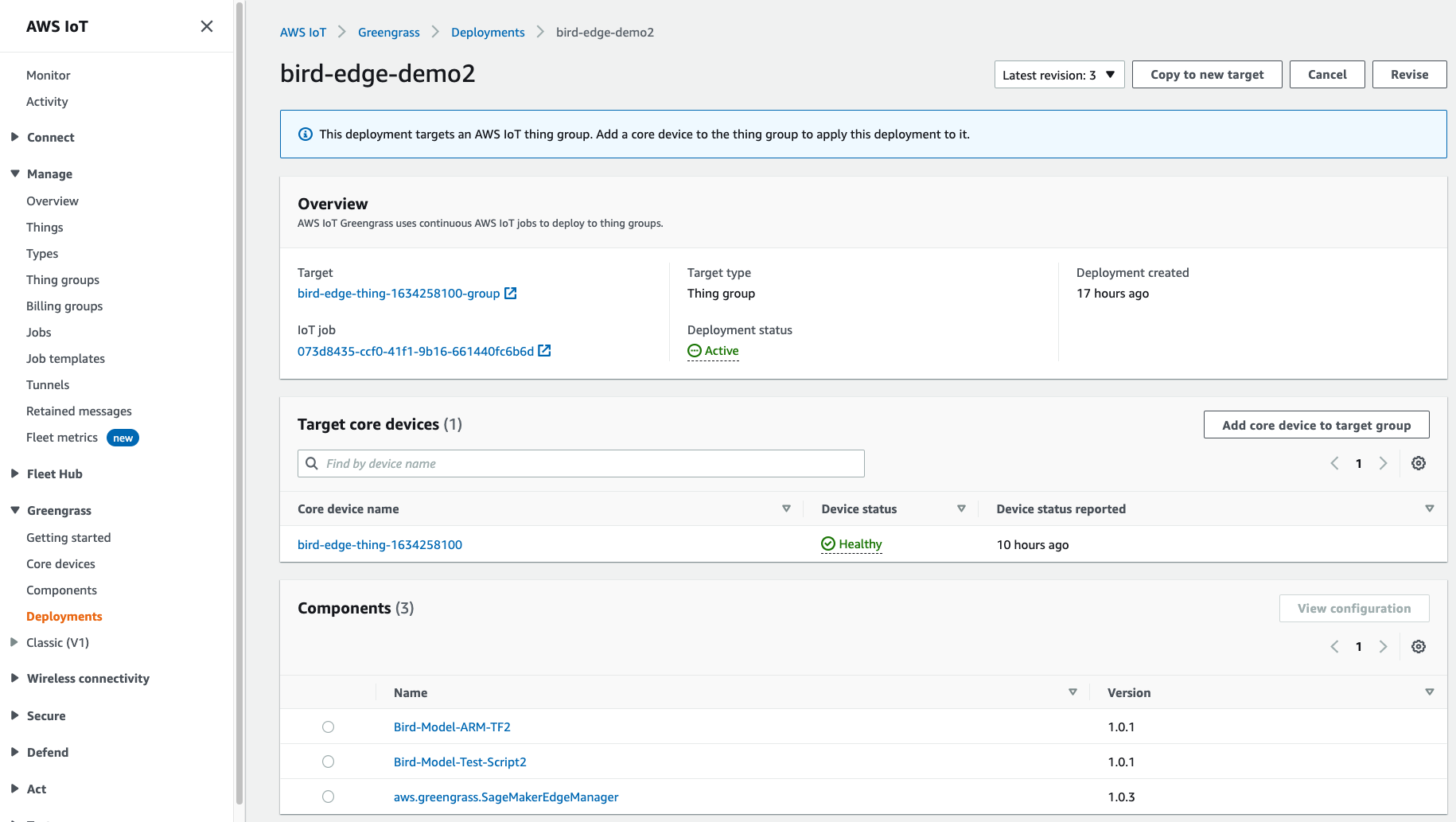
Task: Go to Greengrass breadcrumb
Action: [389, 33]
